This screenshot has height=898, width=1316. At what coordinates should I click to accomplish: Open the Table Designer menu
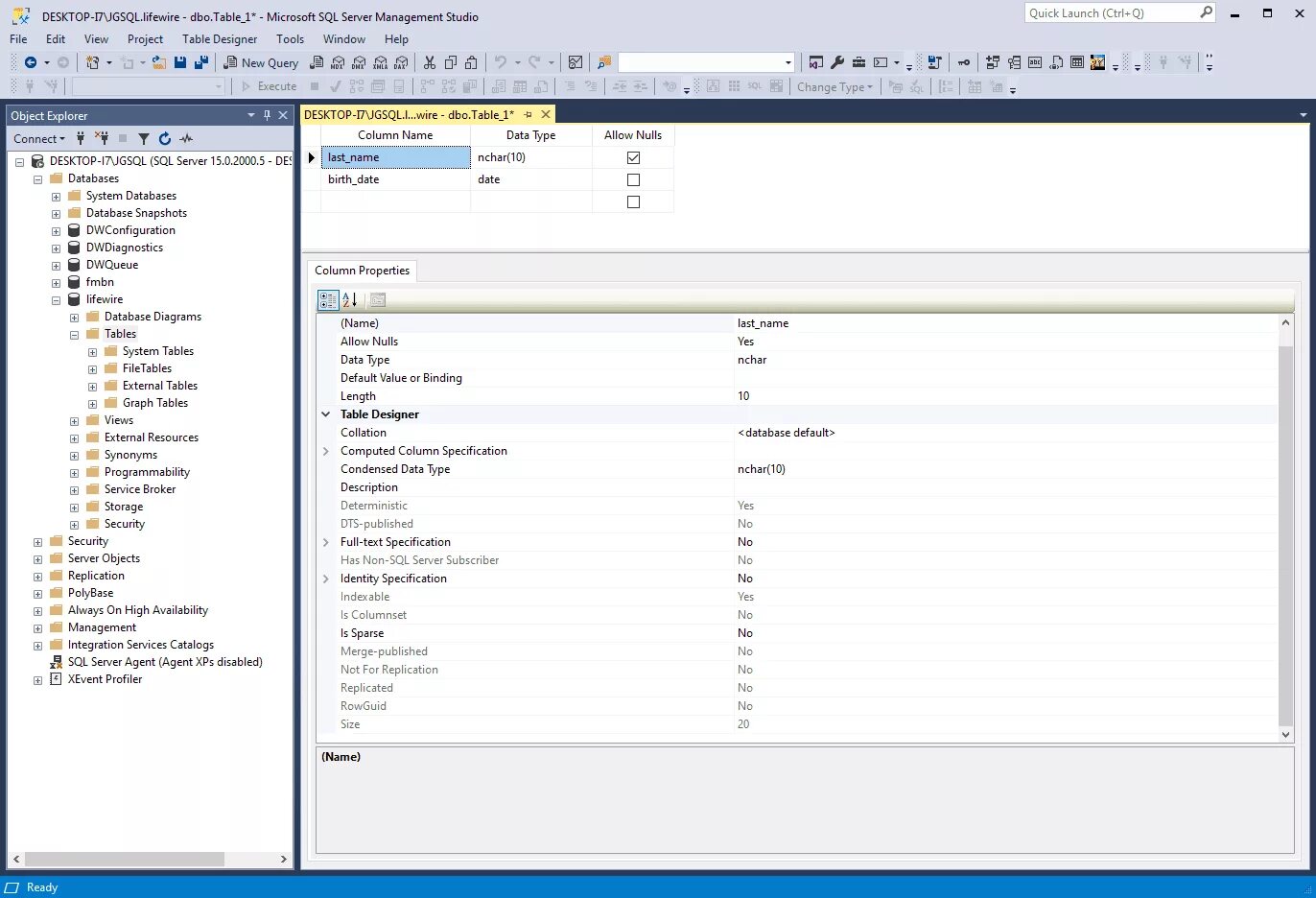coord(220,39)
